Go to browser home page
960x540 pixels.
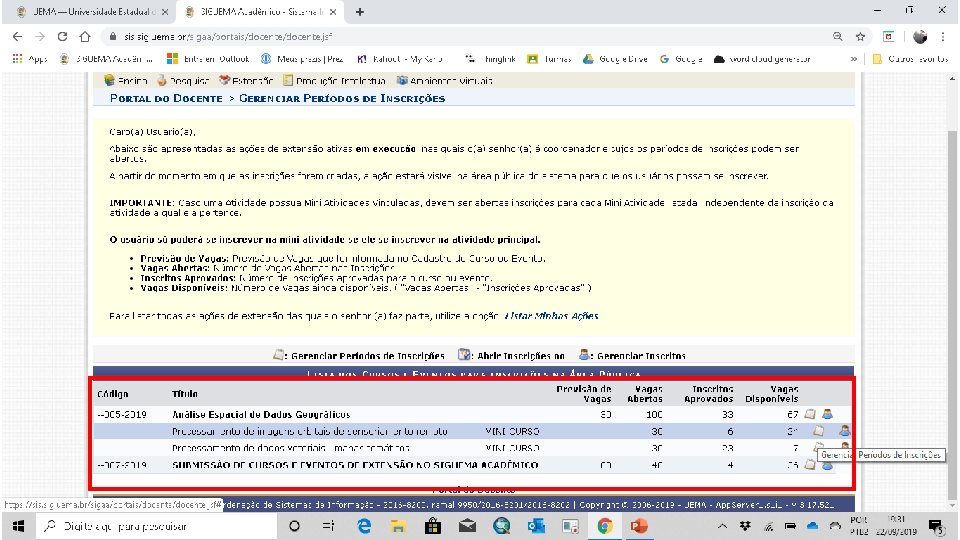pos(85,37)
